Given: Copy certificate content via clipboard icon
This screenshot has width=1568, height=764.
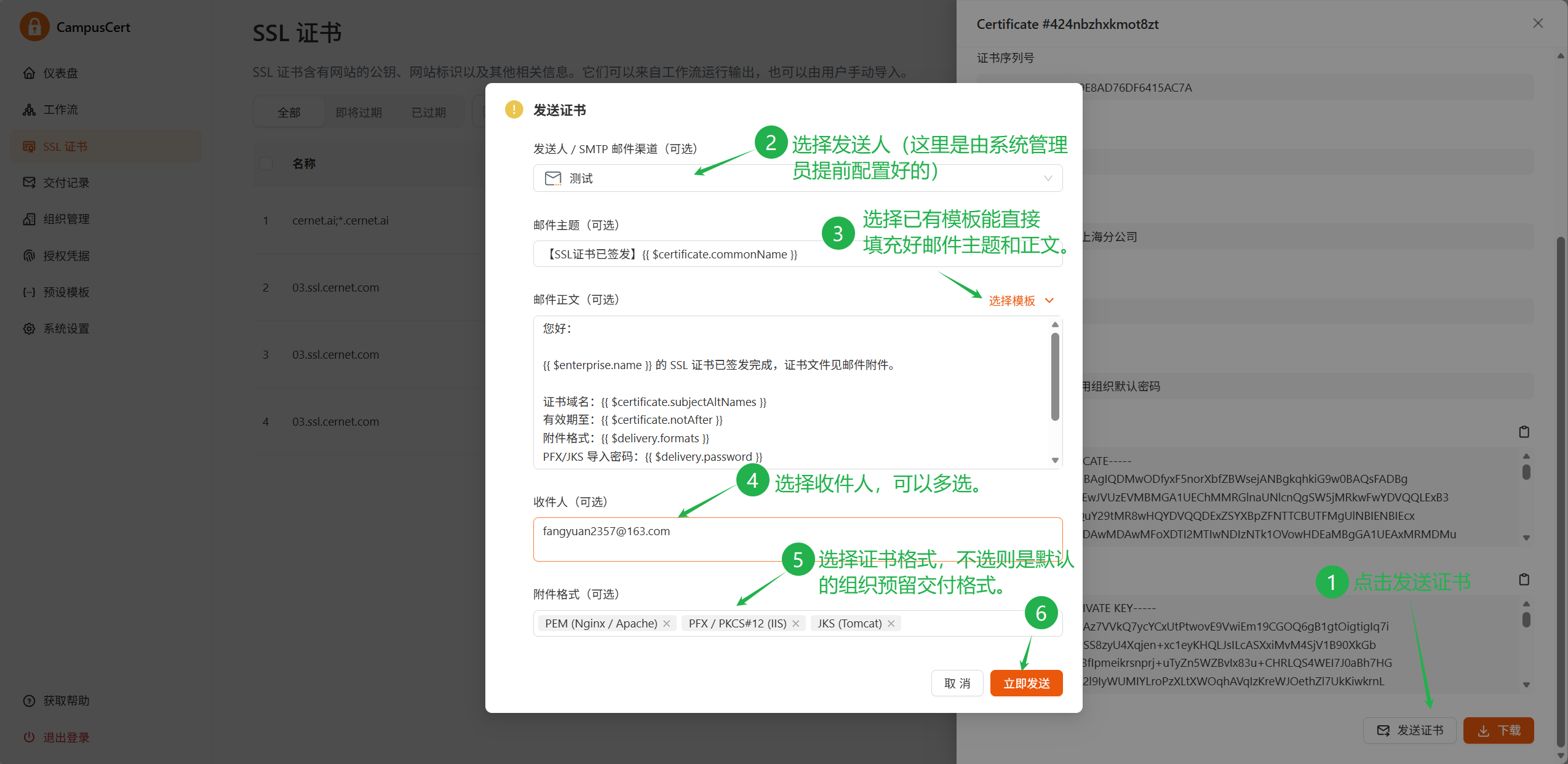Looking at the screenshot, I should pos(1524,432).
